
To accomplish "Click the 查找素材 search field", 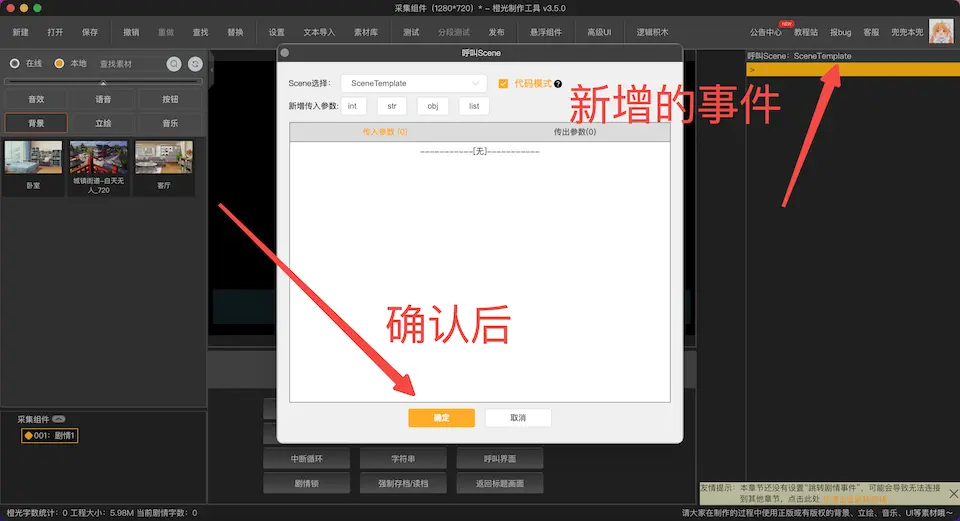I will click(x=130, y=64).
